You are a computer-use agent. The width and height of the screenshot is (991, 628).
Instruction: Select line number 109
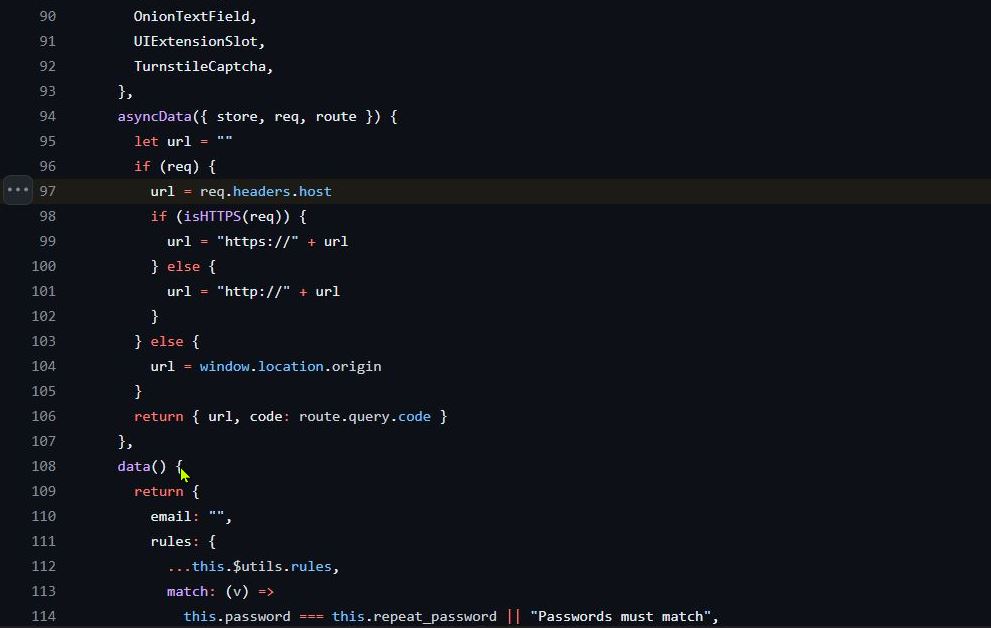point(44,491)
